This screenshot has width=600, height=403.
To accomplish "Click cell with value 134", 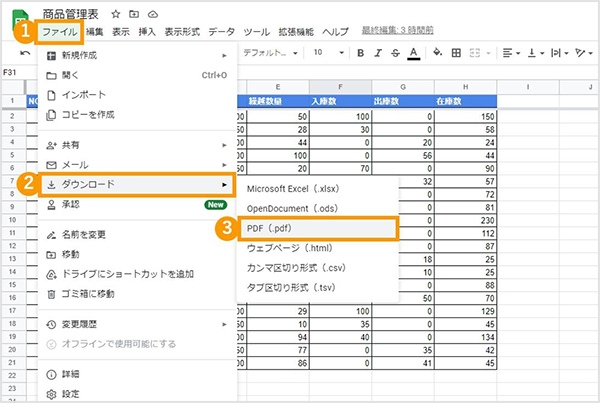I will point(465,337).
